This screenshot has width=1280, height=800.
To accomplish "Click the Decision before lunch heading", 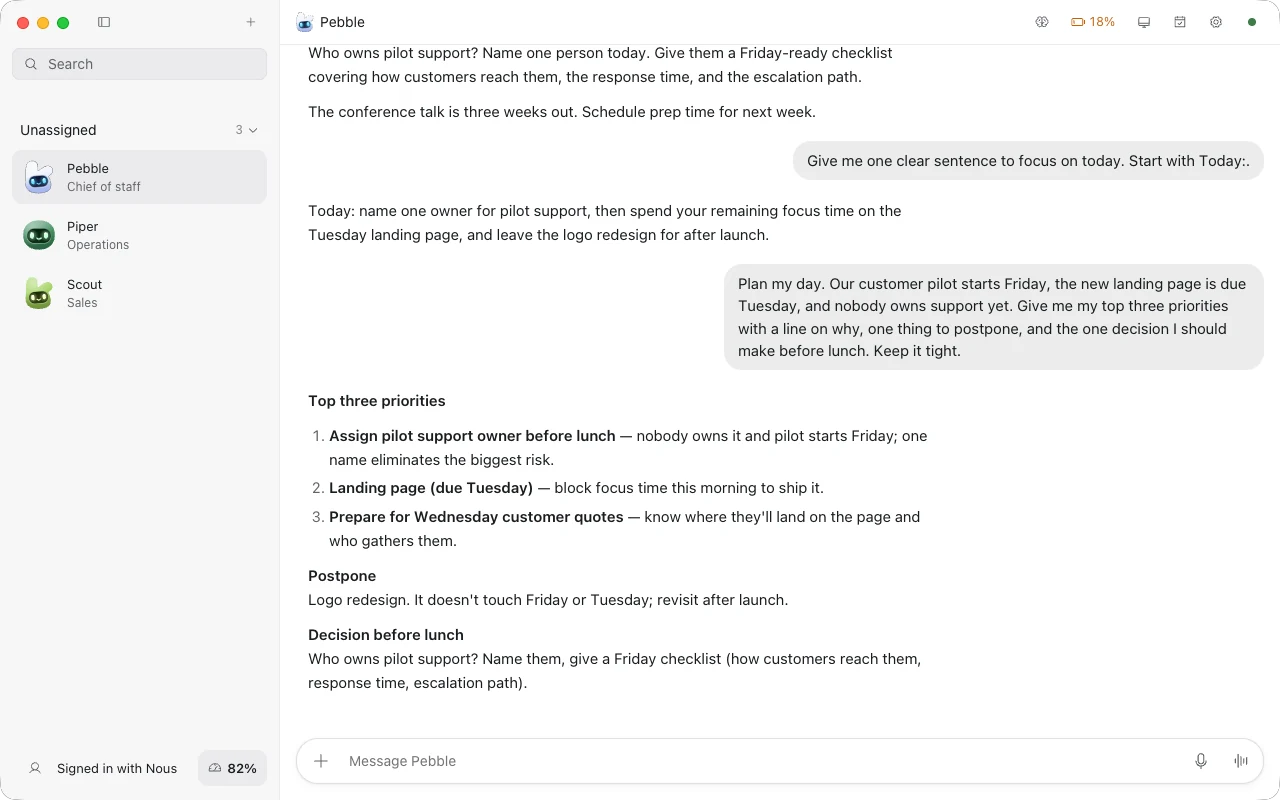I will click(386, 635).
